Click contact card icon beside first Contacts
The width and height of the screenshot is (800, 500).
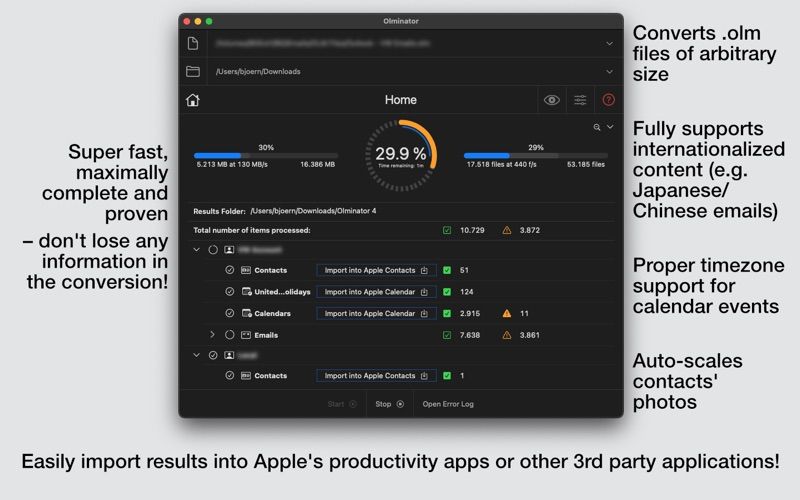click(246, 270)
